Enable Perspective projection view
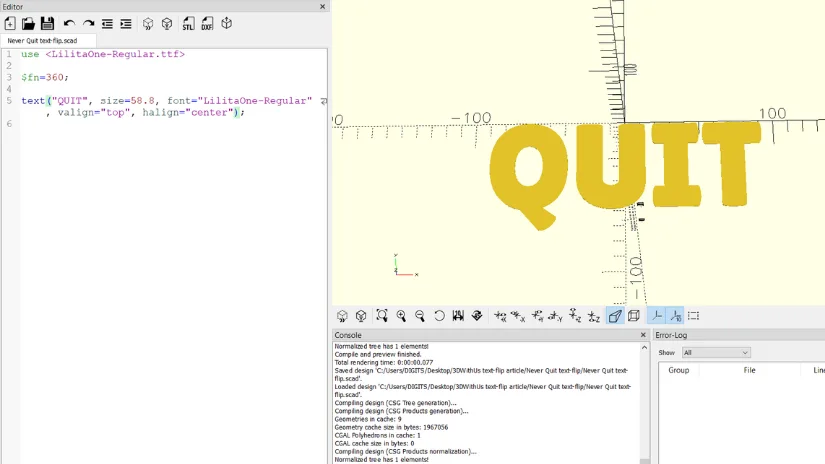This screenshot has width=825, height=464. click(x=615, y=316)
